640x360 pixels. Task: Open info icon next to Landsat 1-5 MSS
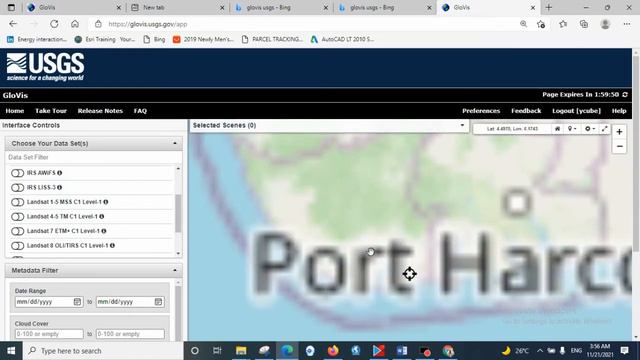[106, 202]
